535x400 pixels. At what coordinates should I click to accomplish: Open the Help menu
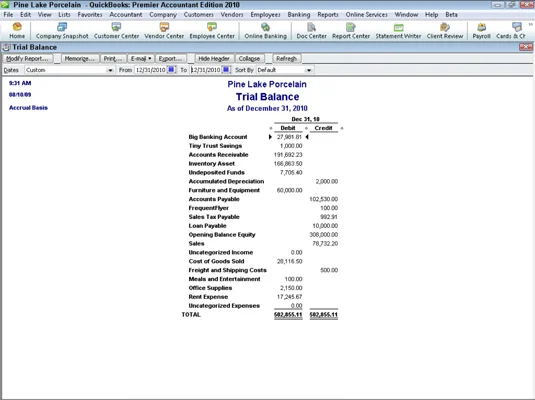(432, 15)
